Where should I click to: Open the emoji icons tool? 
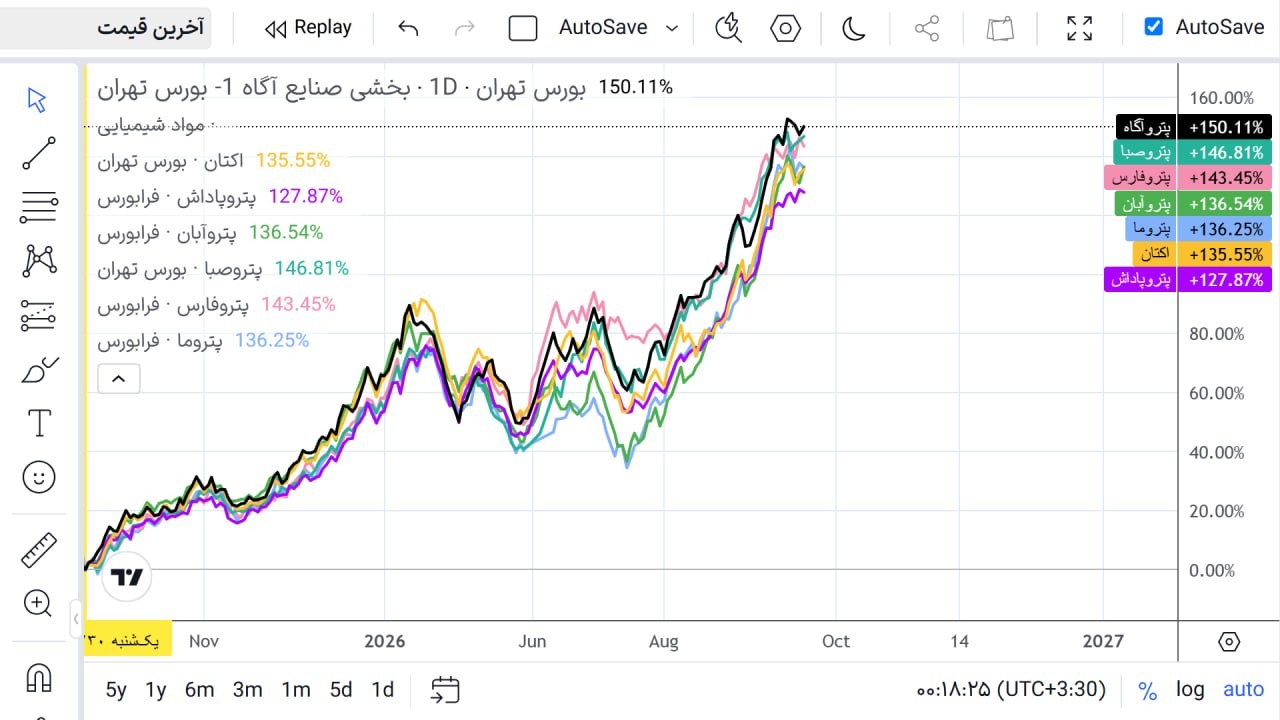coord(38,477)
